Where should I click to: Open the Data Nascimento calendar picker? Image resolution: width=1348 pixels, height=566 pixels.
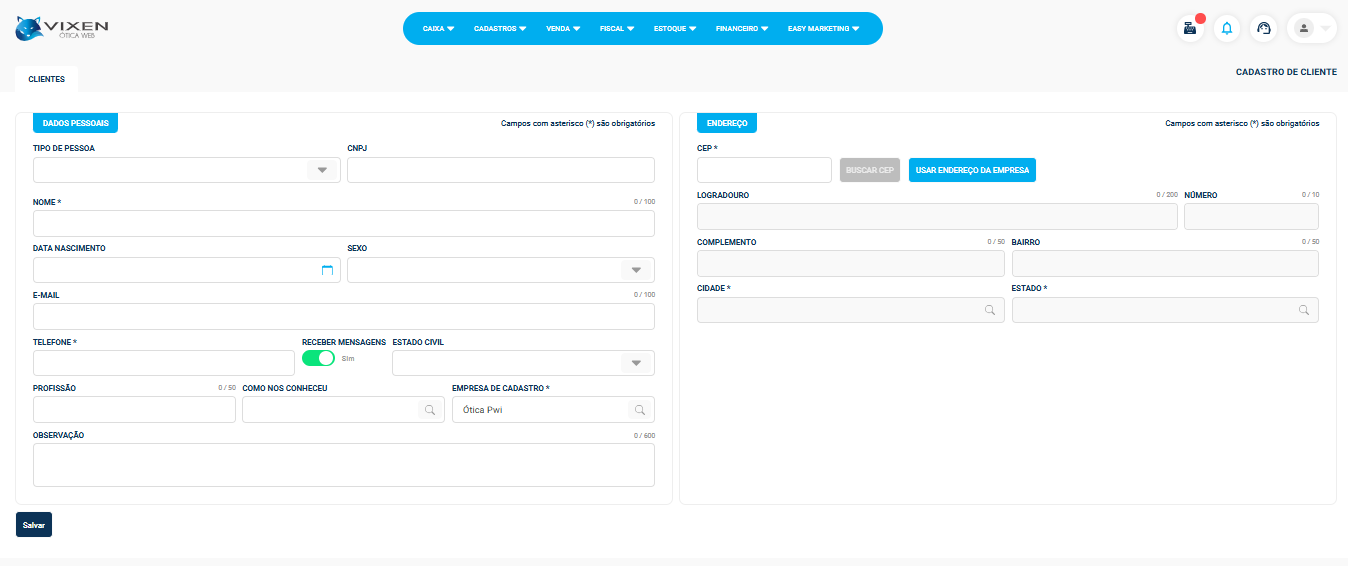tap(326, 270)
